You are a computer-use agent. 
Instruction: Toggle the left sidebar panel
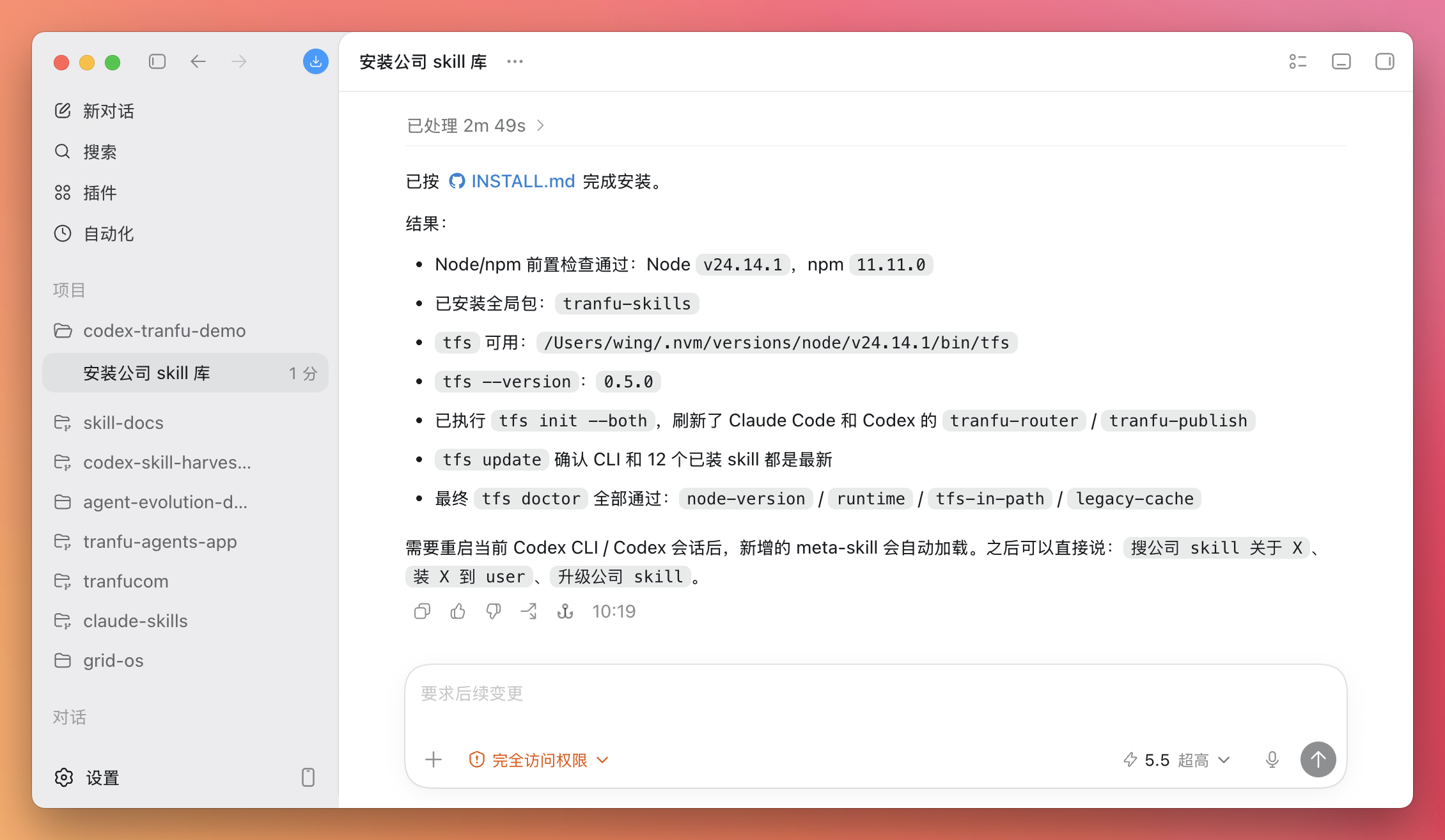pos(157,61)
